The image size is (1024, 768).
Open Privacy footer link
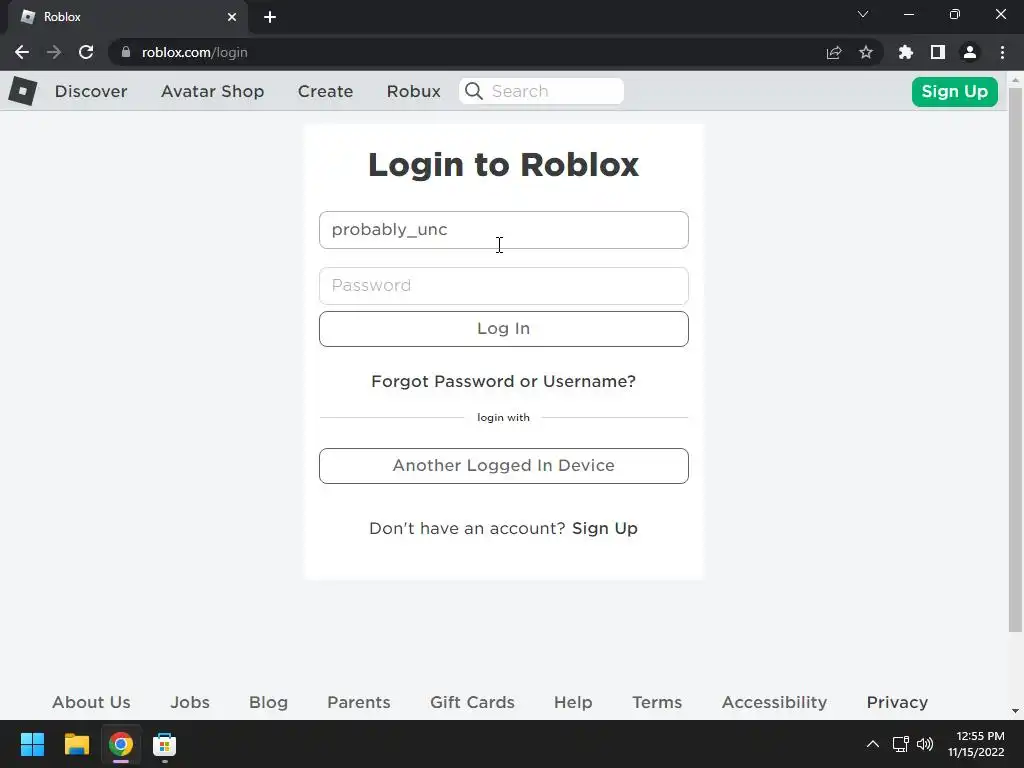tap(897, 702)
